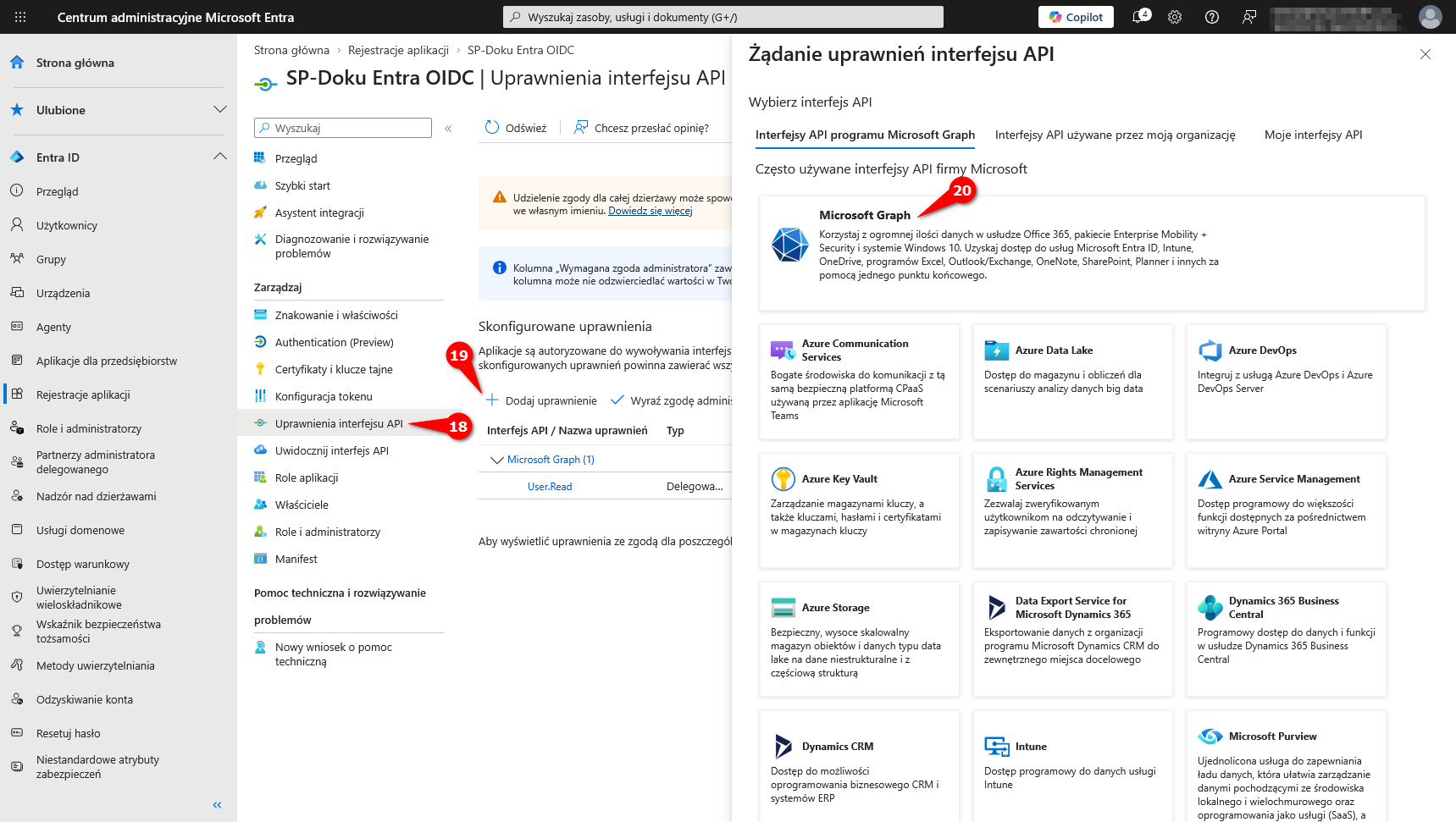Open the Azure Service Management card
The width and height of the screenshot is (1456, 822).
click(x=1286, y=510)
